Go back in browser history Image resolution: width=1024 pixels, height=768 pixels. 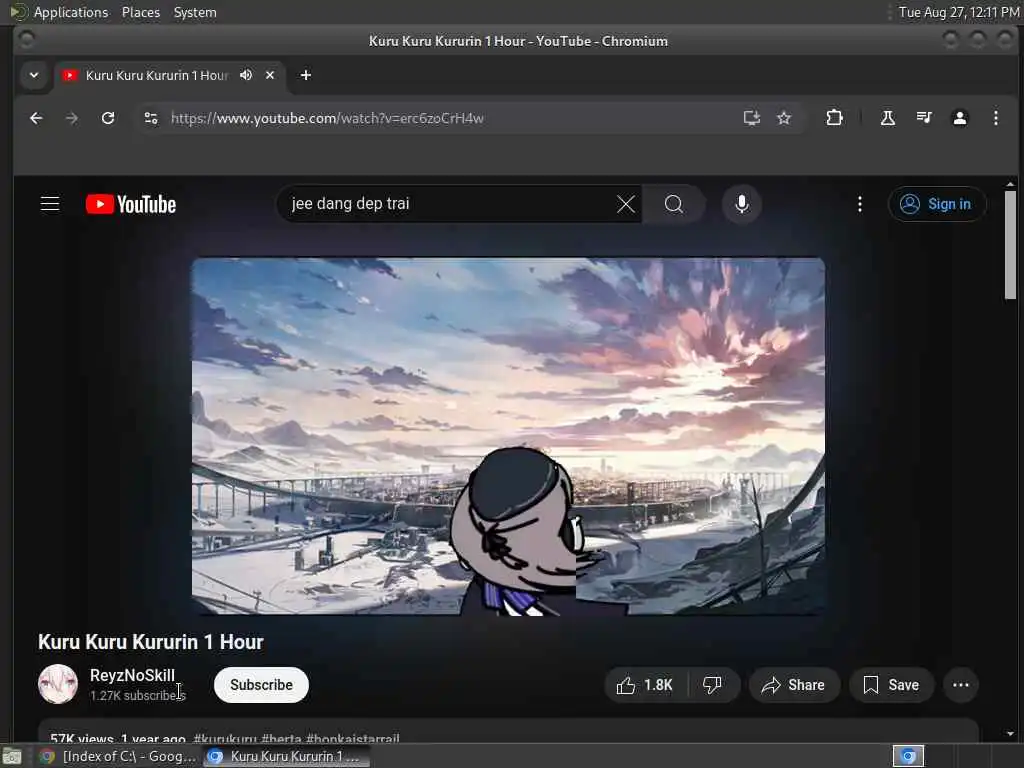(36, 118)
